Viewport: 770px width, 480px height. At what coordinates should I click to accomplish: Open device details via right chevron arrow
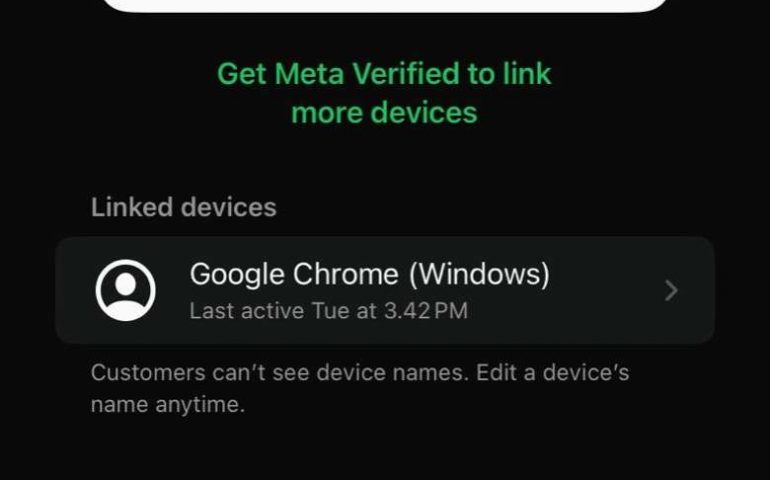click(671, 290)
